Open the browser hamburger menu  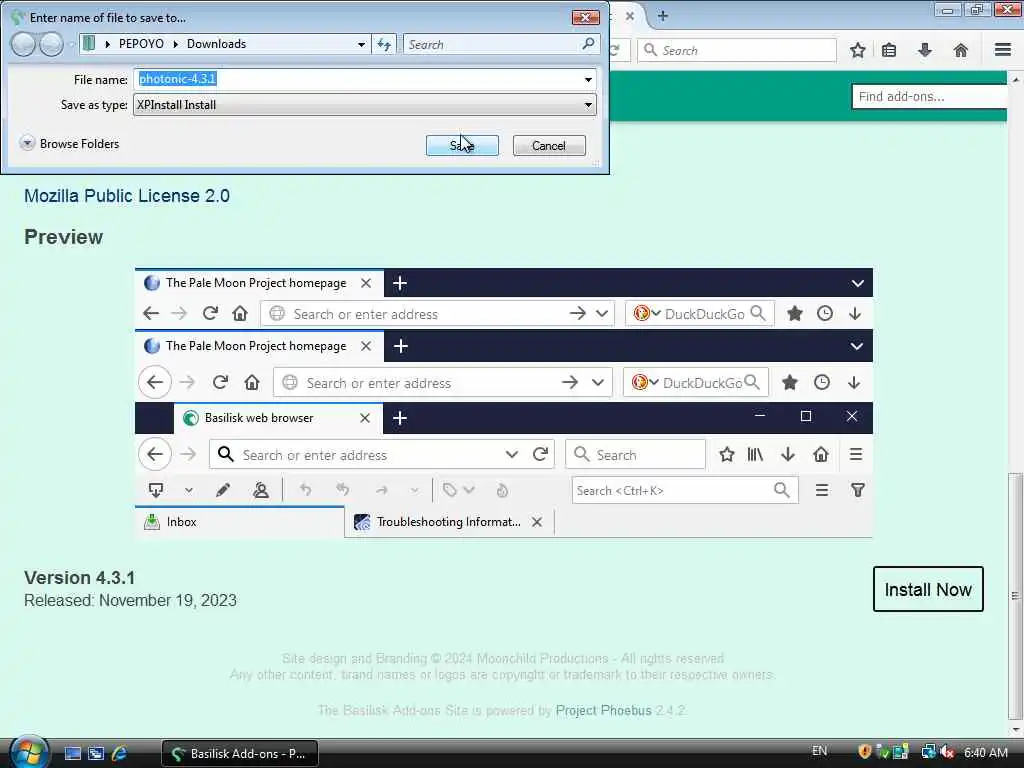click(1002, 50)
